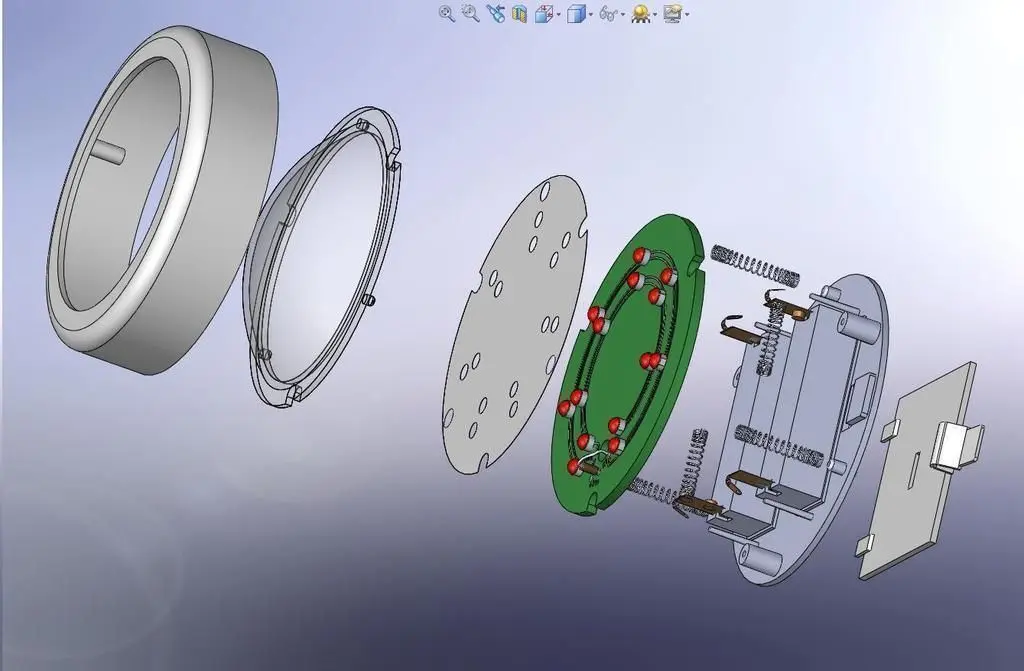Screen dimensions: 1024x671
Task: Click the View Orientation cube icon
Action: [543, 14]
